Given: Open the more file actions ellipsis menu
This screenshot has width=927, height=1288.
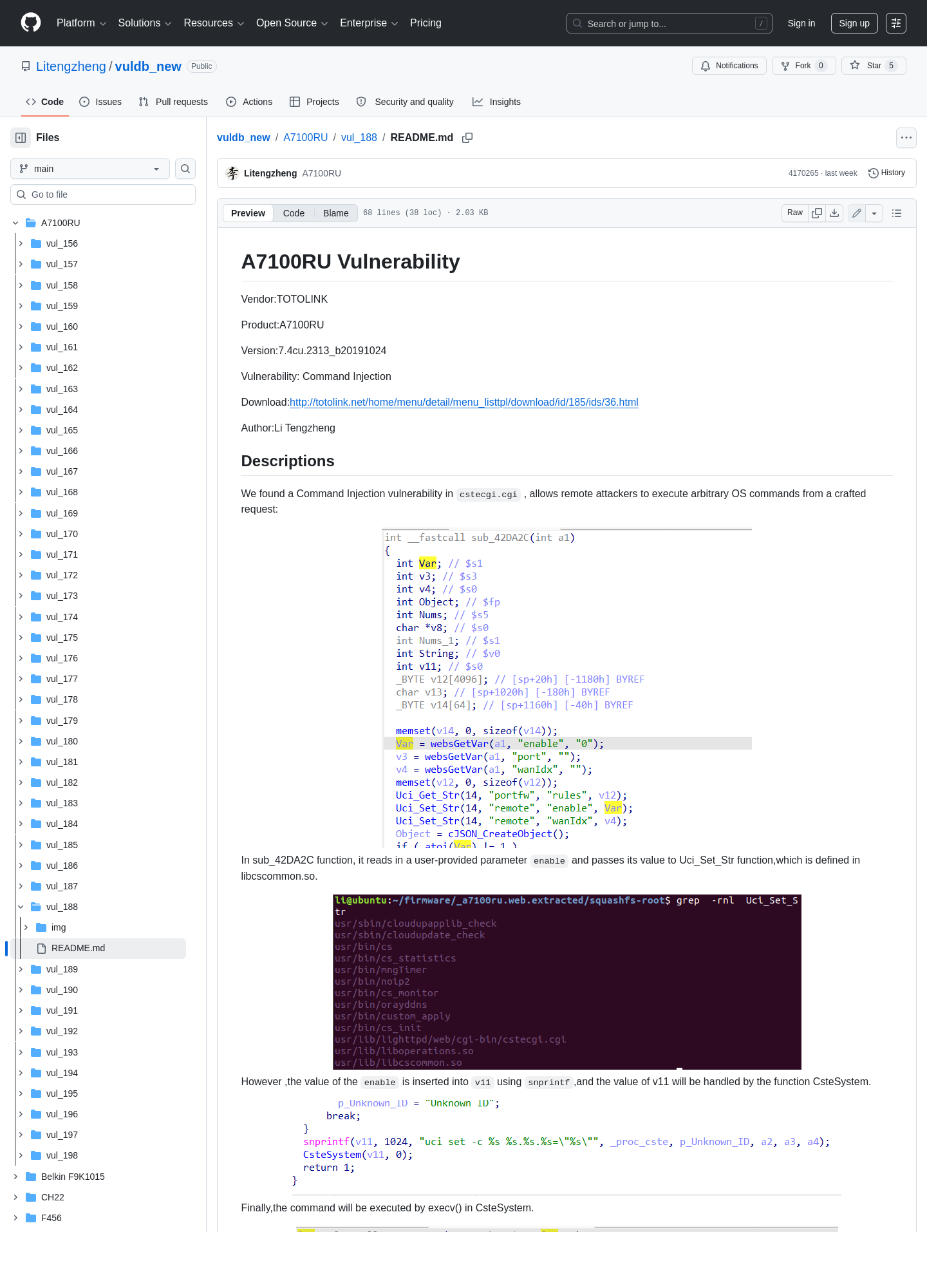Looking at the screenshot, I should (x=906, y=138).
